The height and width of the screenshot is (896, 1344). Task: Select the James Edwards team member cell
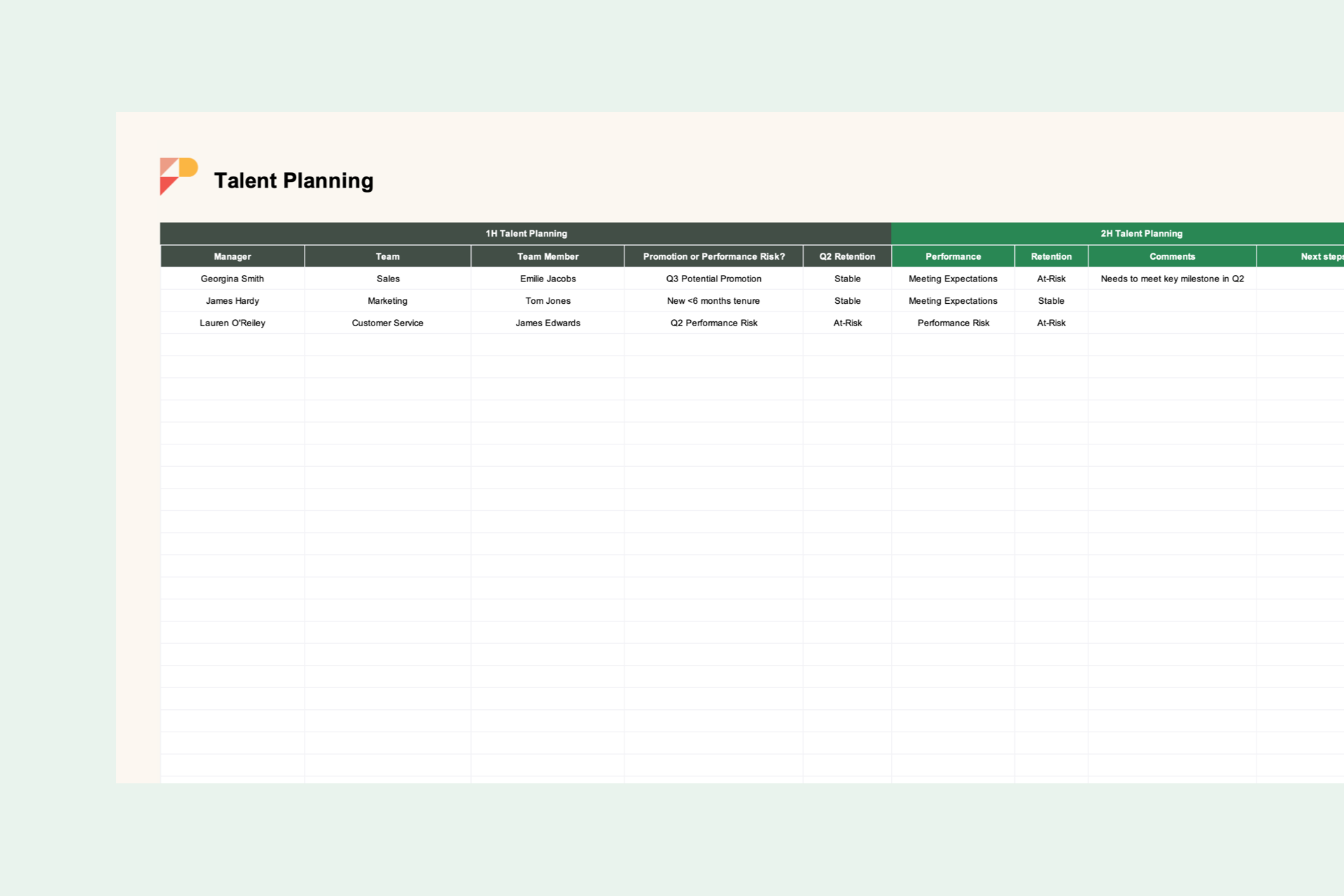click(x=547, y=323)
